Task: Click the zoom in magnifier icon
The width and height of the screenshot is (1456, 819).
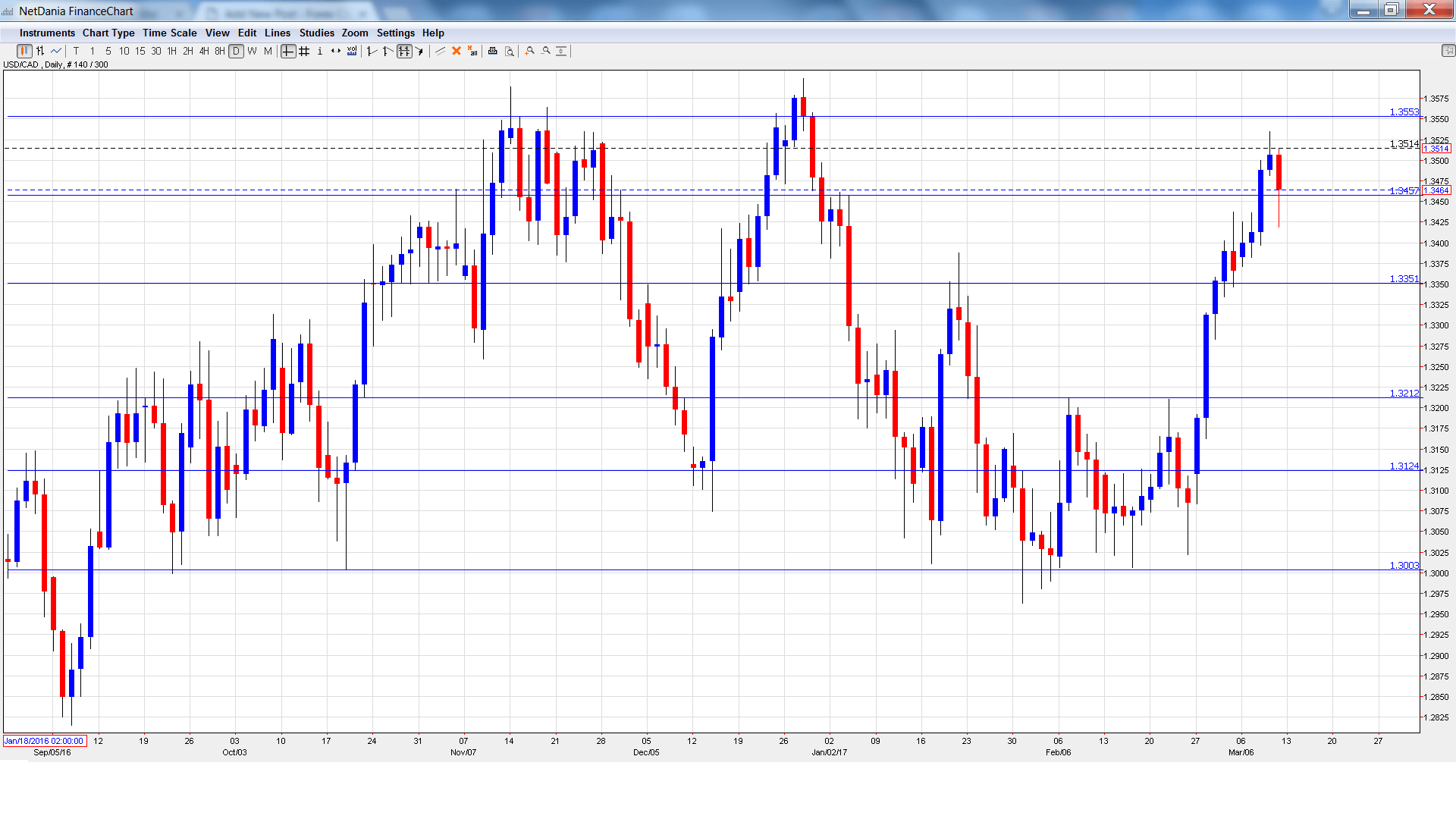Action: coord(529,52)
